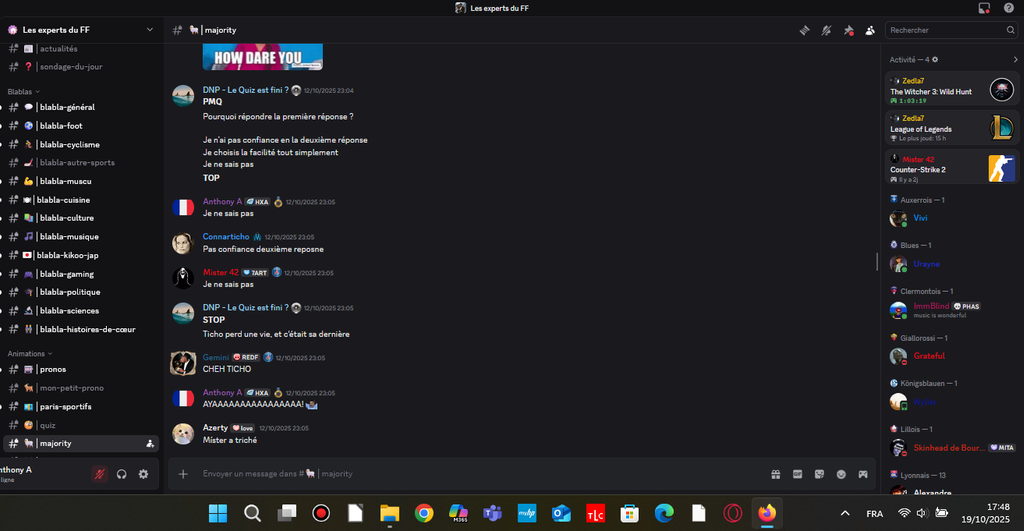
Task: Open File Explorer from the taskbar
Action: (x=390, y=513)
